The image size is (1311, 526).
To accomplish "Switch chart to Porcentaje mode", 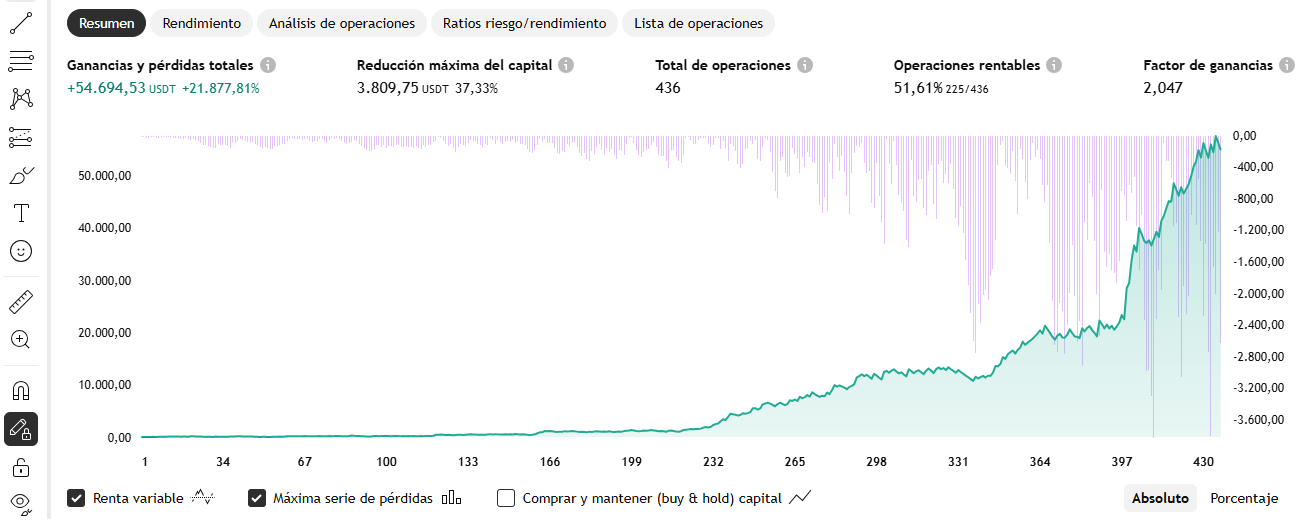I will 1244,498.
